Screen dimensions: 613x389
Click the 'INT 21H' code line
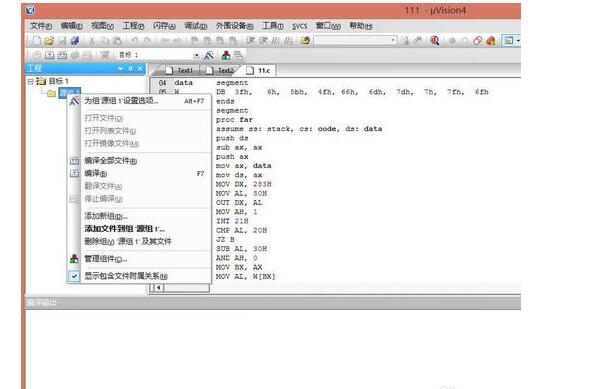(x=232, y=221)
